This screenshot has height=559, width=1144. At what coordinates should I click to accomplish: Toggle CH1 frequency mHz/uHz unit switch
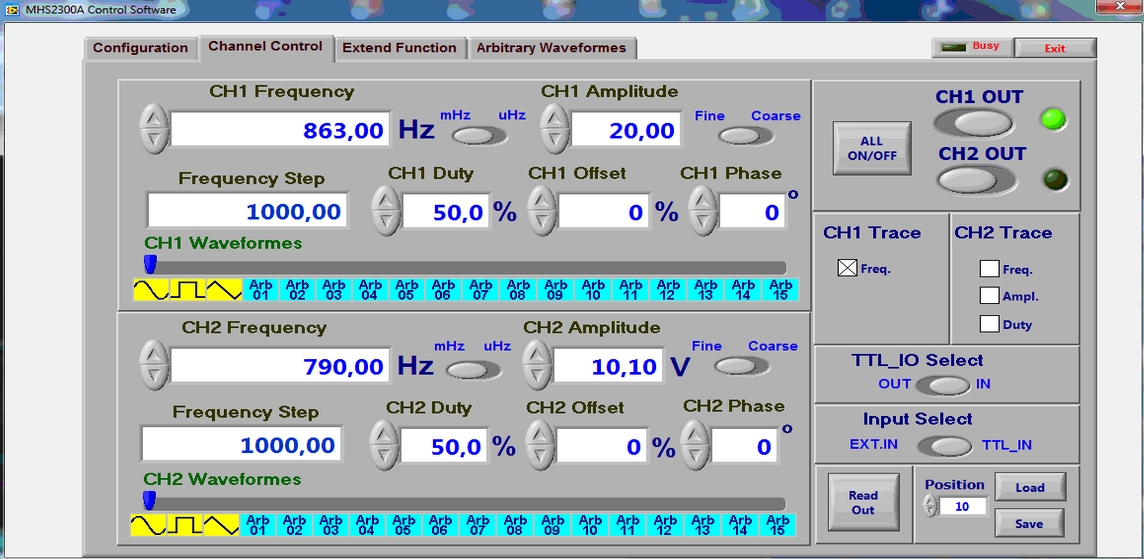click(x=480, y=136)
